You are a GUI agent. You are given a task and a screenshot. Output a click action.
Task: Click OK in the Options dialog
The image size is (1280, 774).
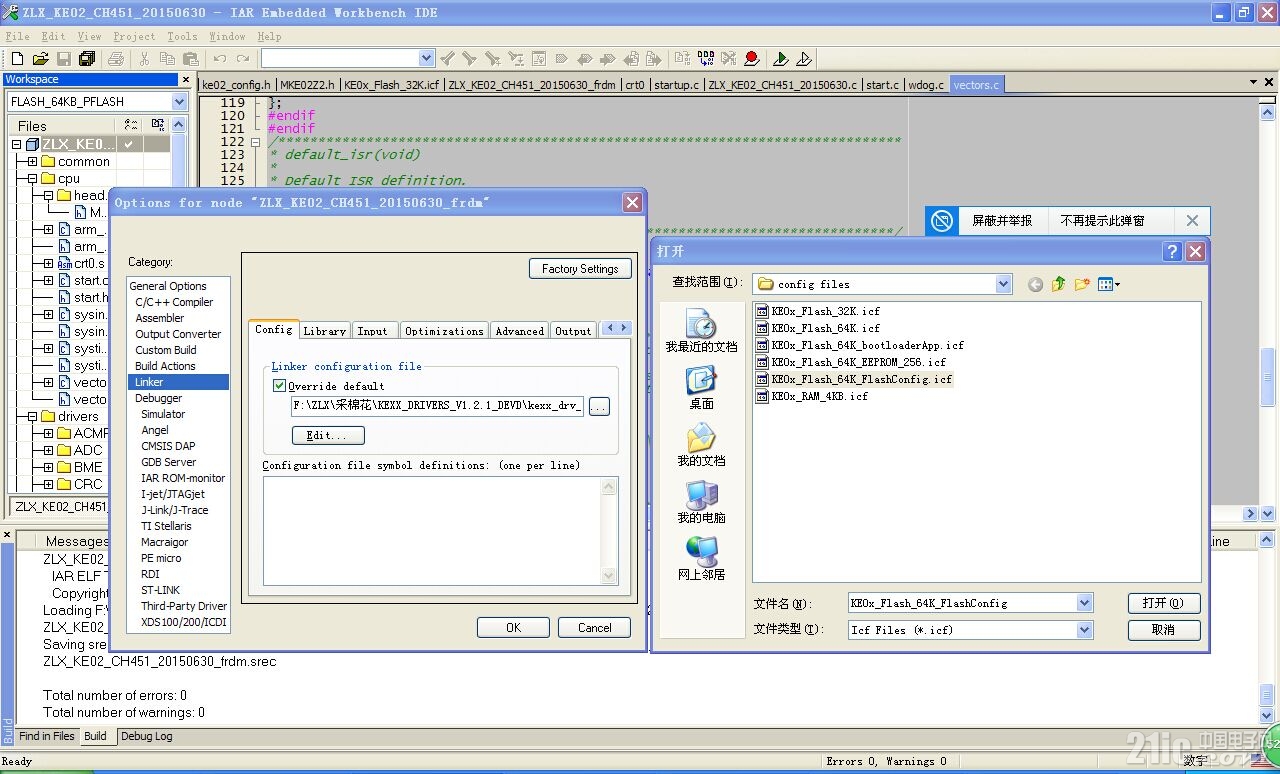[x=513, y=628]
